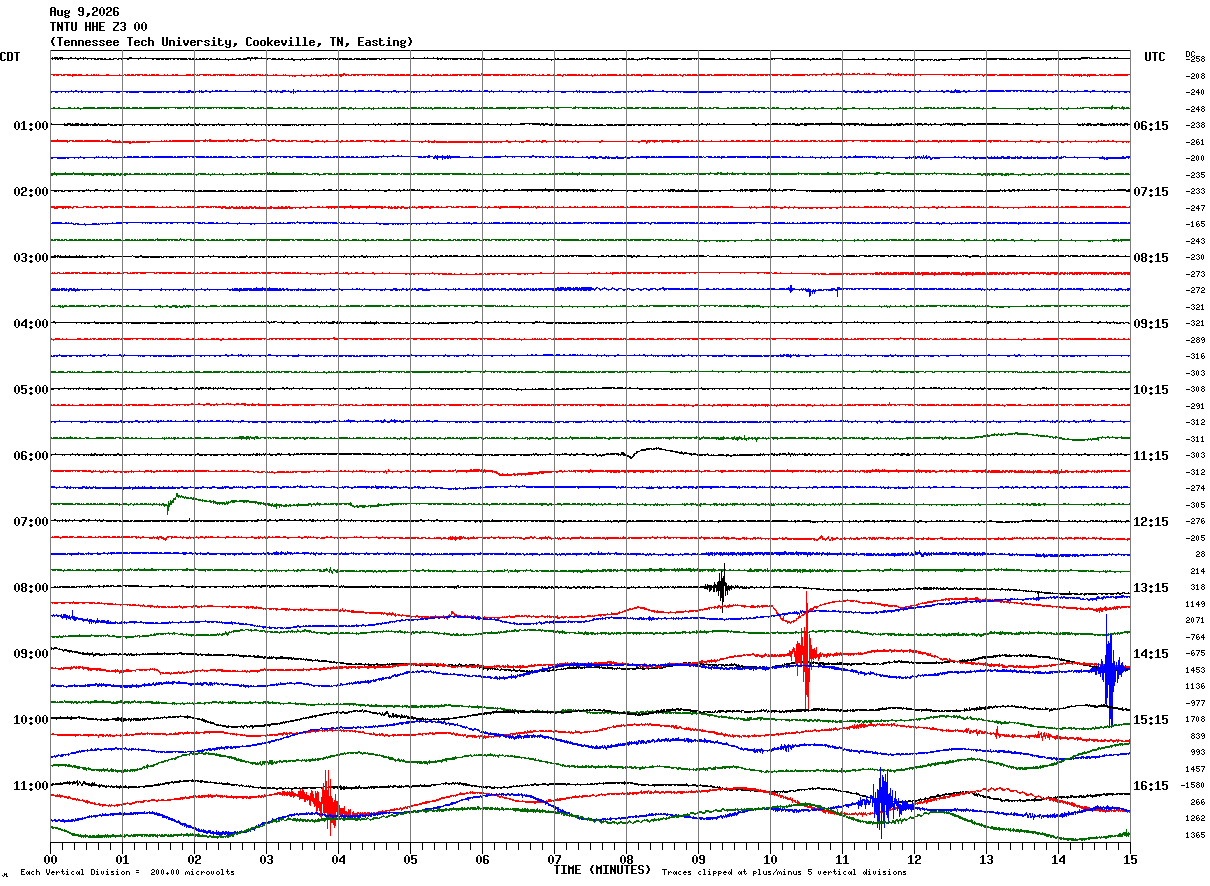The height and width of the screenshot is (886, 1210).
Task: Click the Aug 9,2026 date header
Action: click(84, 12)
